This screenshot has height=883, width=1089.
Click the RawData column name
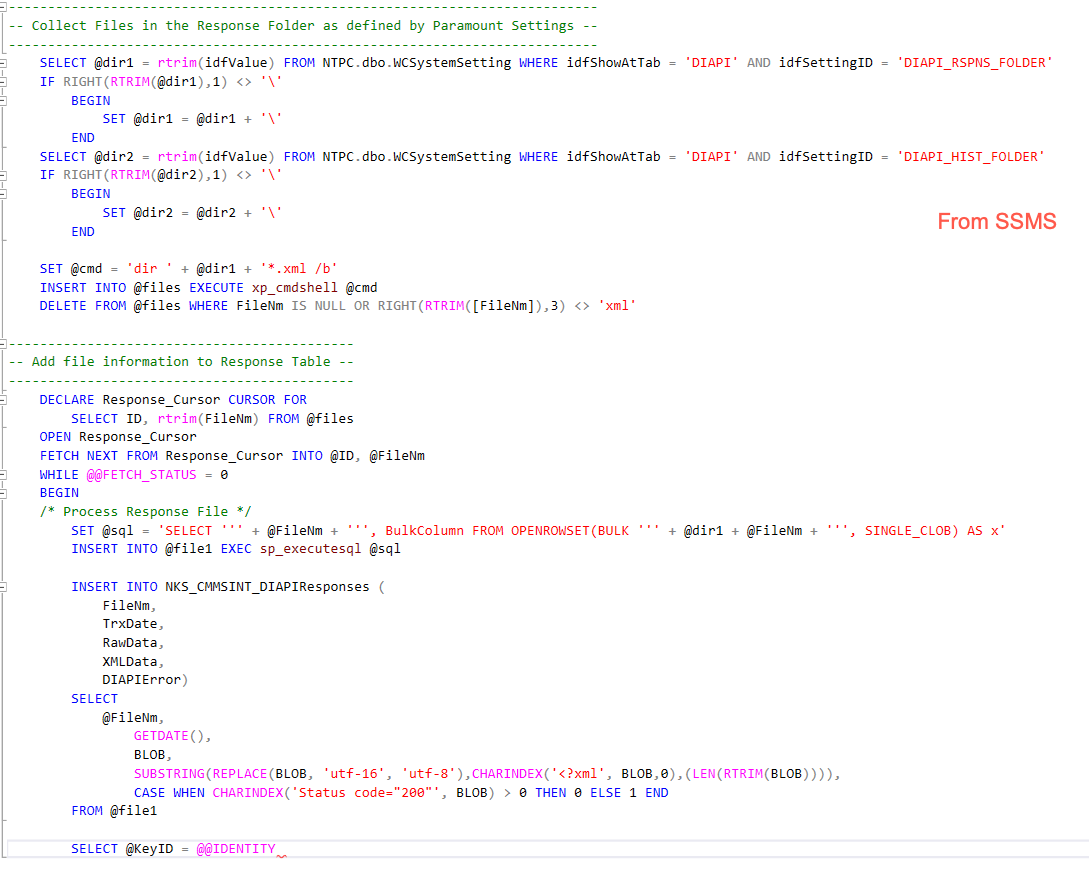click(130, 643)
